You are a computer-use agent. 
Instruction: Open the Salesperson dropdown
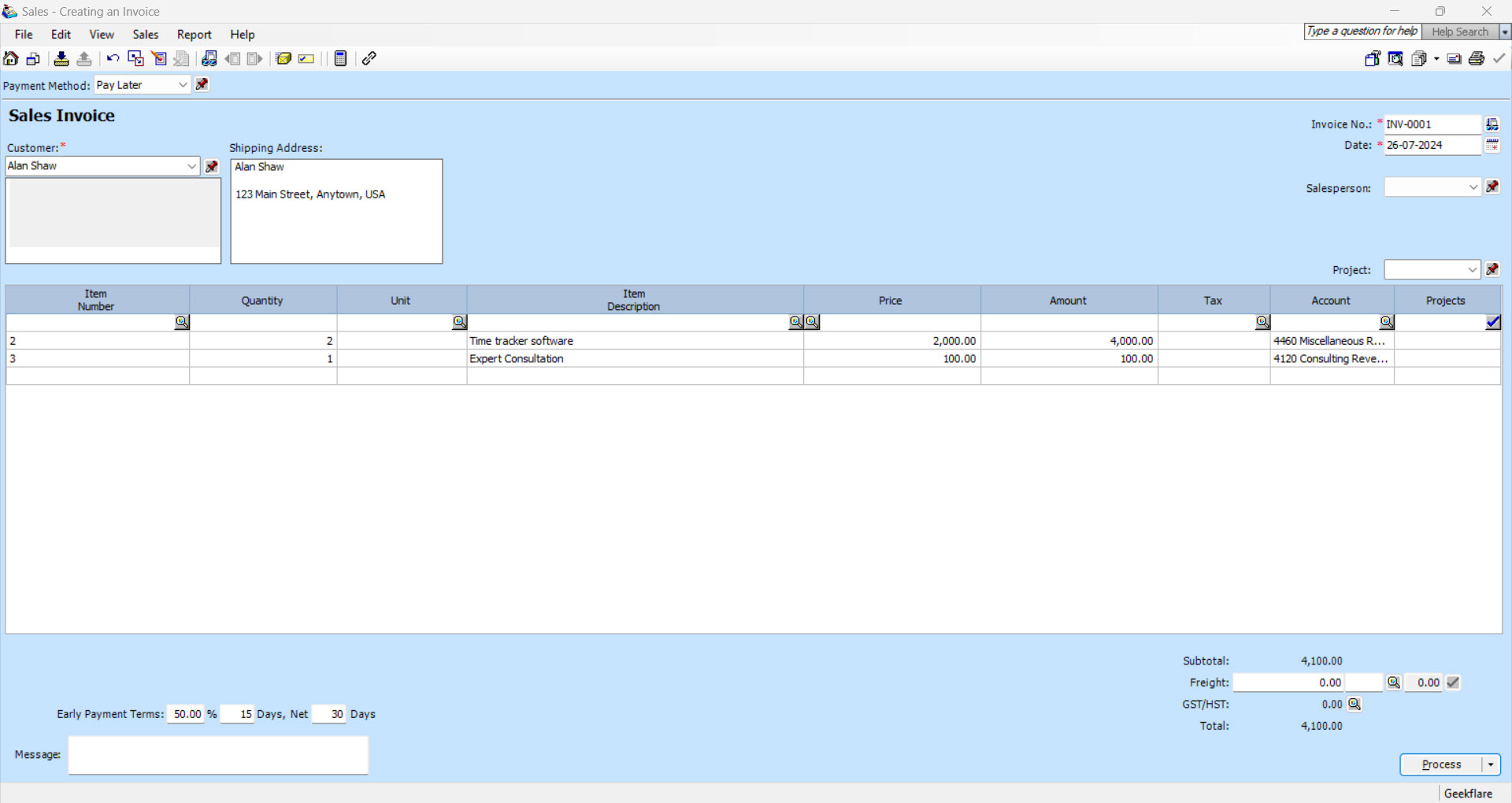tap(1473, 187)
